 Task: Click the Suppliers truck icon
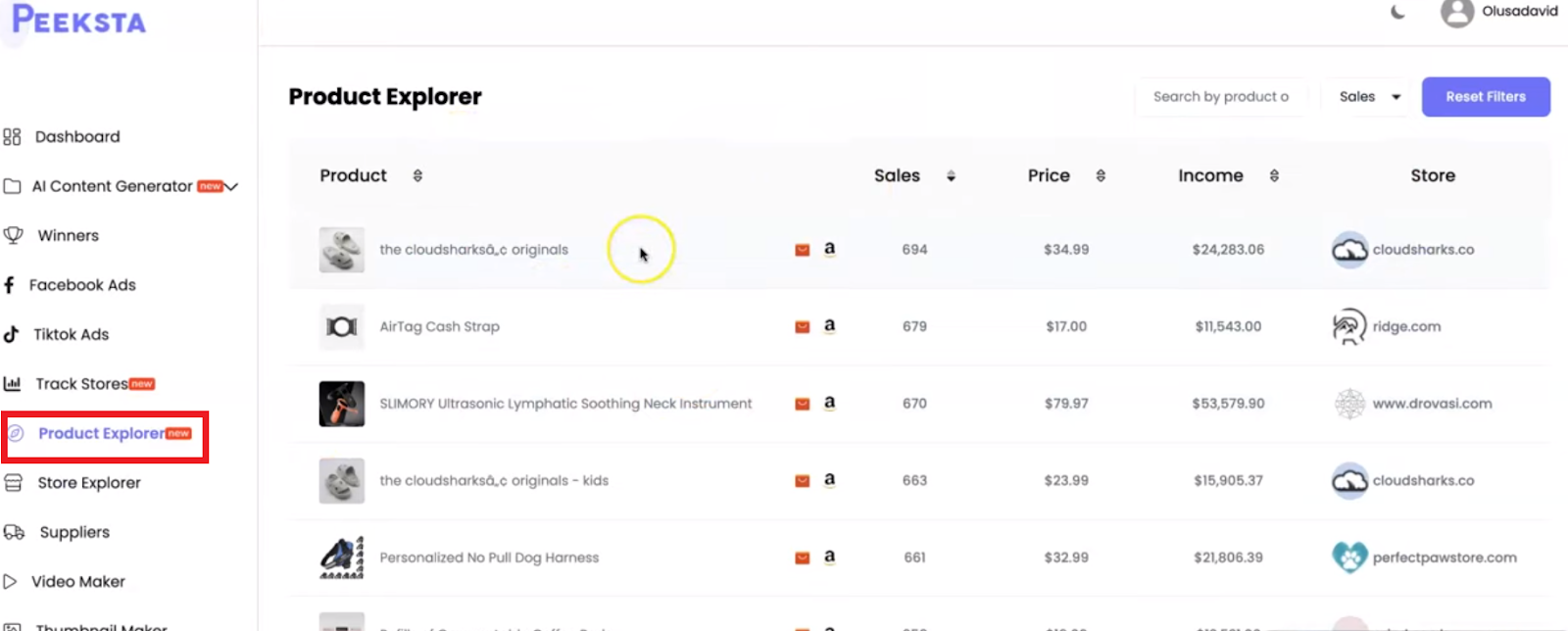point(14,532)
